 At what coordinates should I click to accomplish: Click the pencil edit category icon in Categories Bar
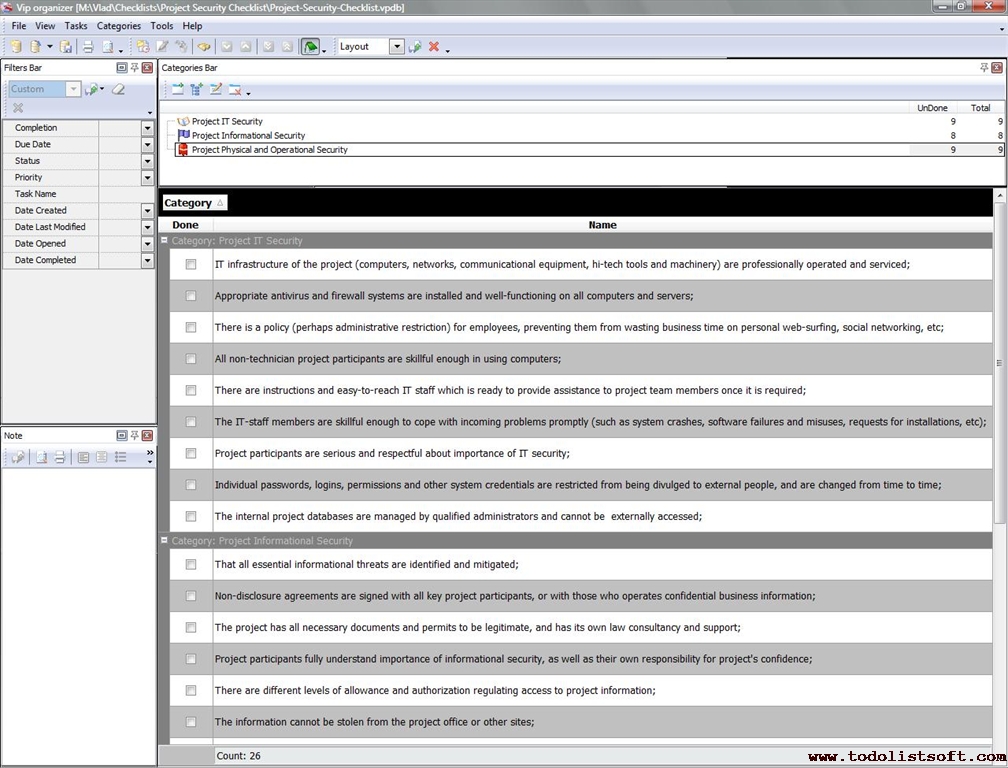point(215,90)
